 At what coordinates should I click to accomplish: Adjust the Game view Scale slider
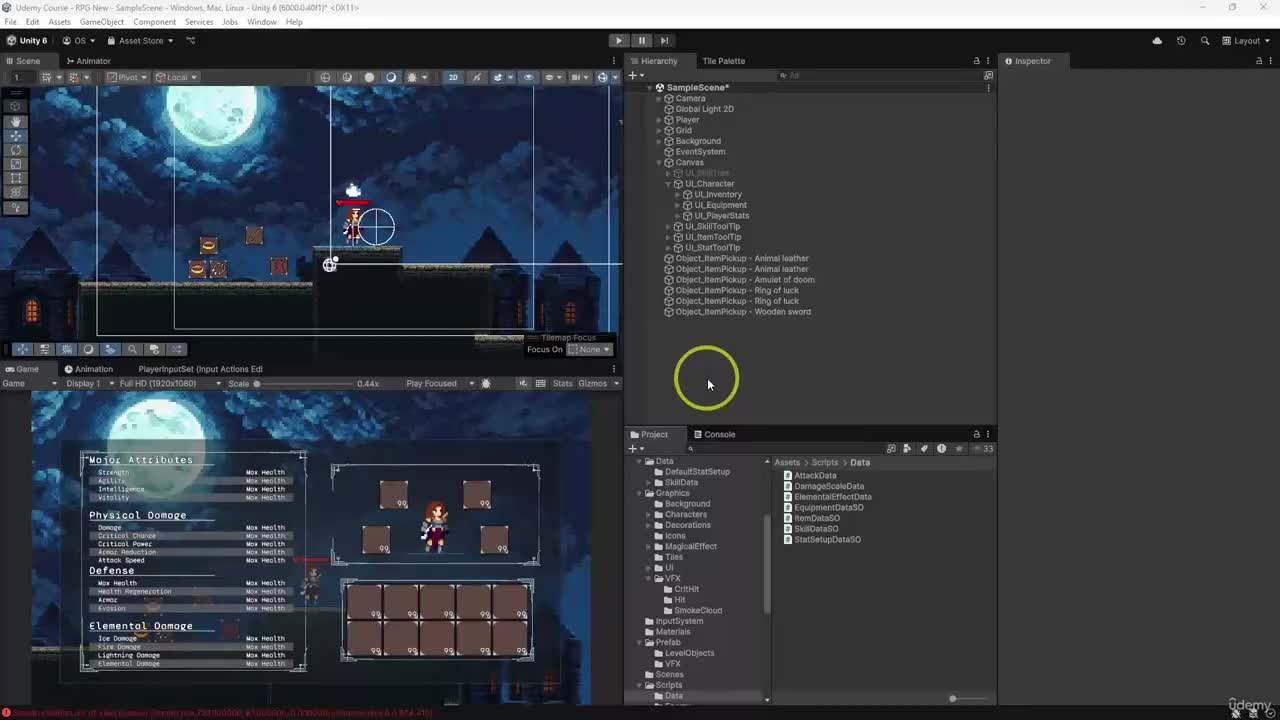coord(305,384)
